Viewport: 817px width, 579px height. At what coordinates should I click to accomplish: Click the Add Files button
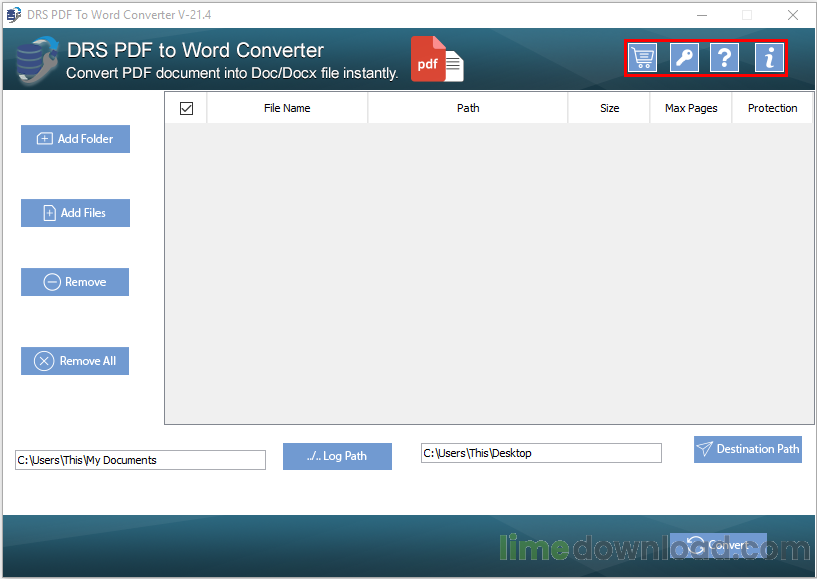coord(76,213)
